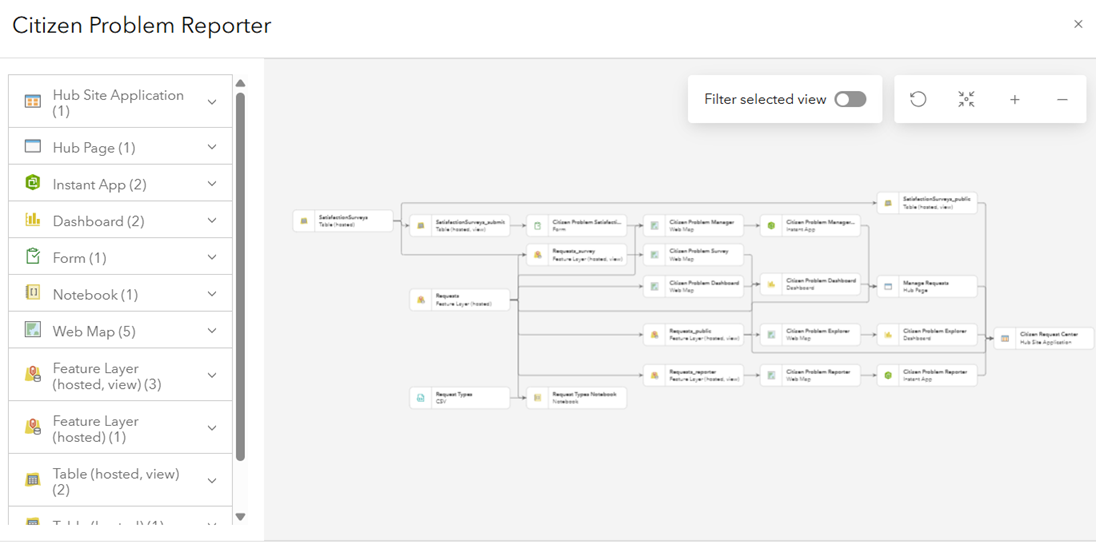
Task: Click the Notebook icon in sidebar
Action: coord(33,294)
